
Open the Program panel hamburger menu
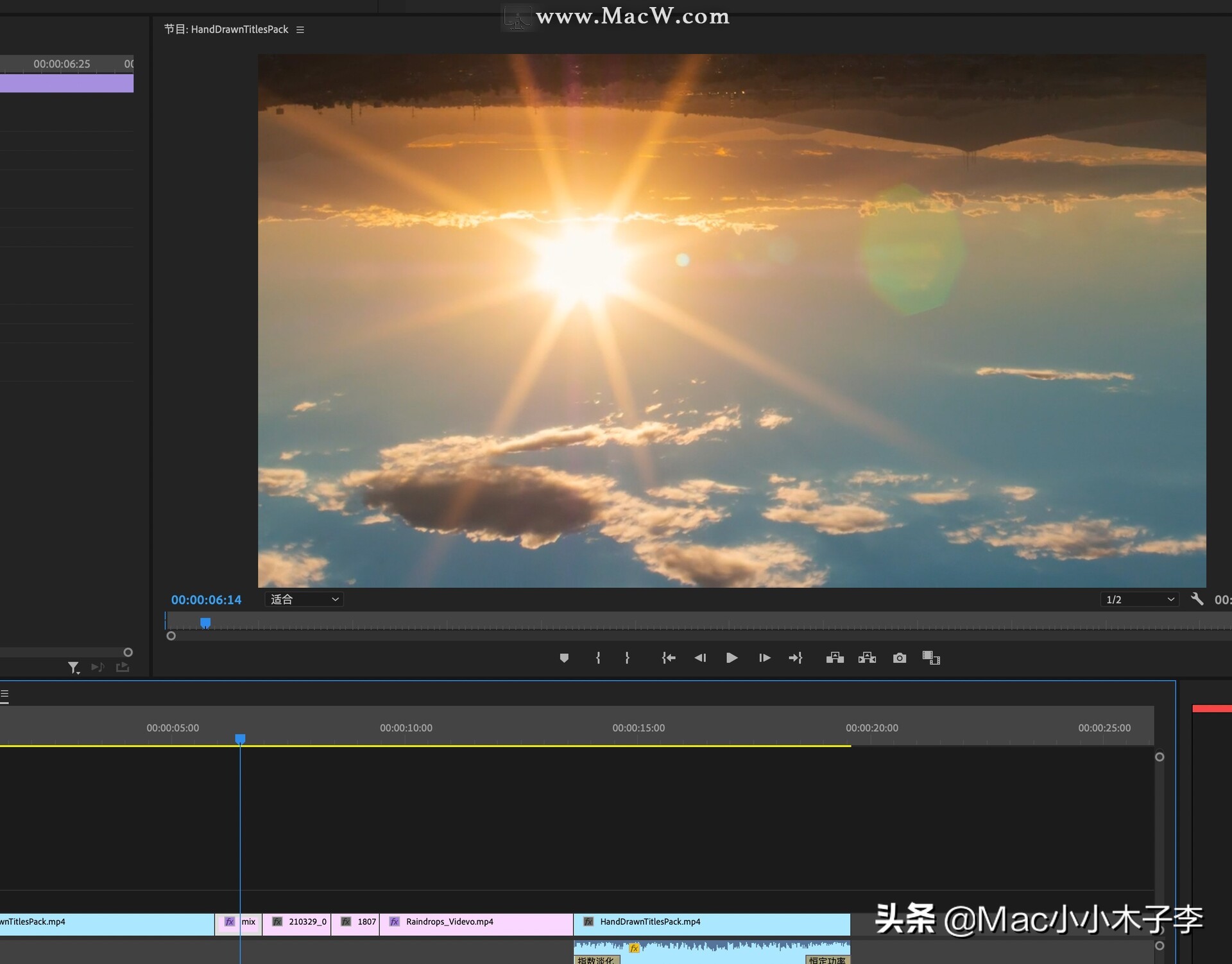pos(300,30)
